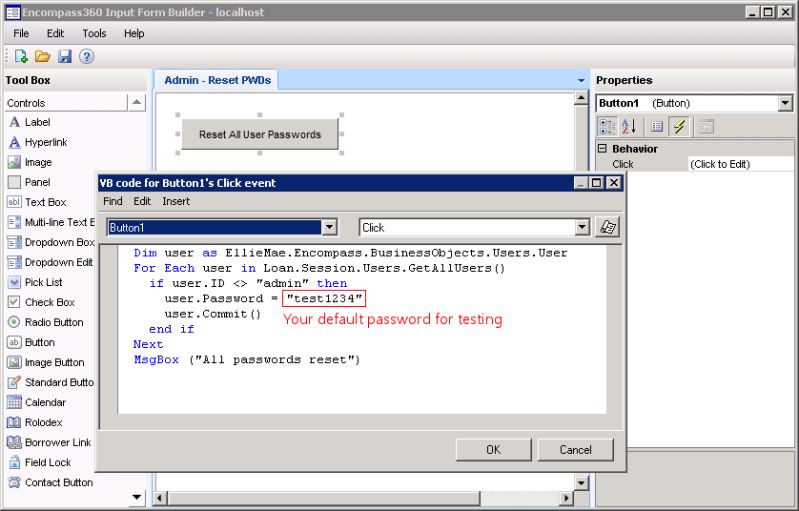The width and height of the screenshot is (799, 511).
Task: Click the horizontal scroll right arrow
Action: (x=567, y=498)
